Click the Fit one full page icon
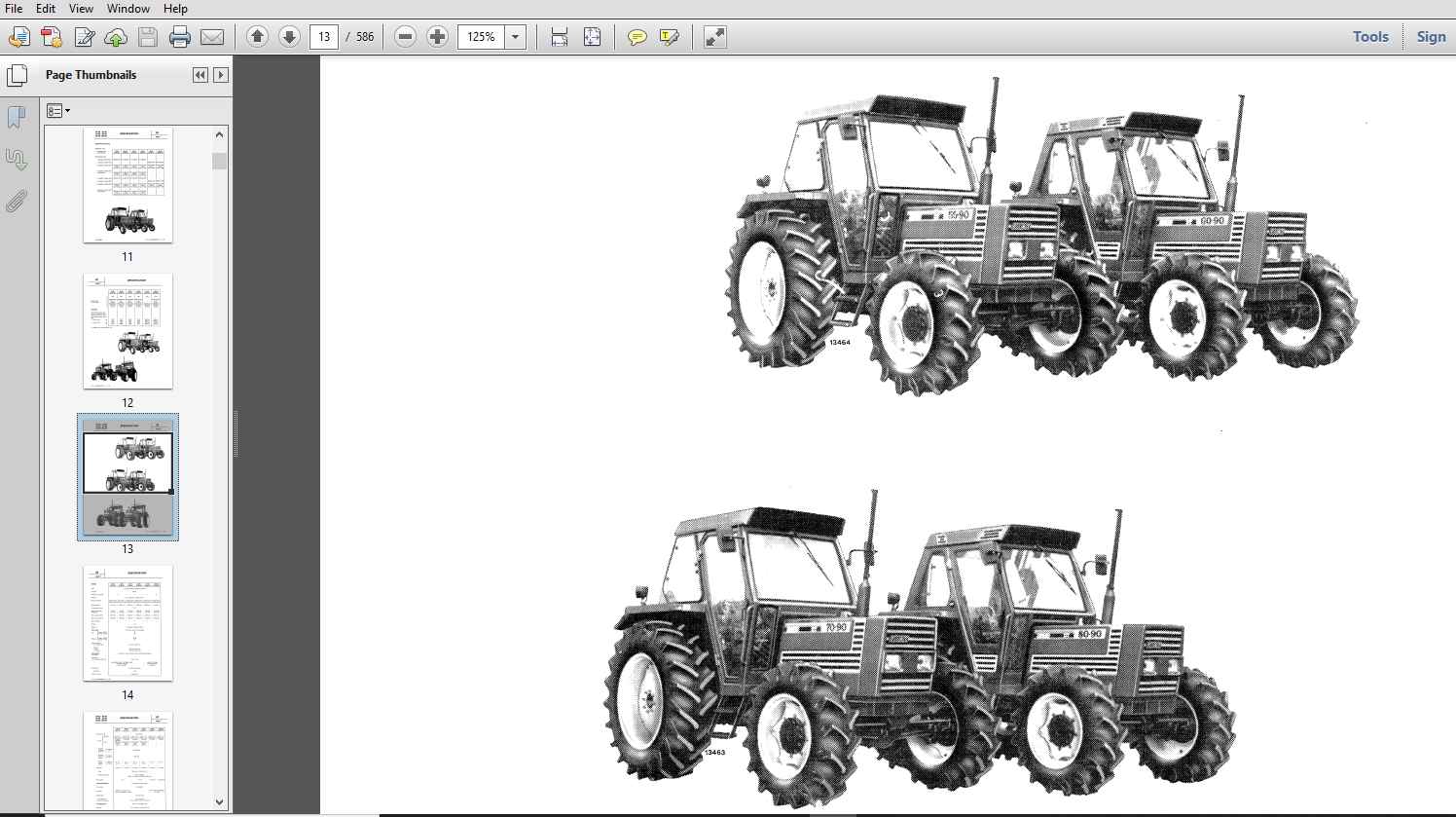Image resolution: width=1456 pixels, height=817 pixels. (592, 37)
